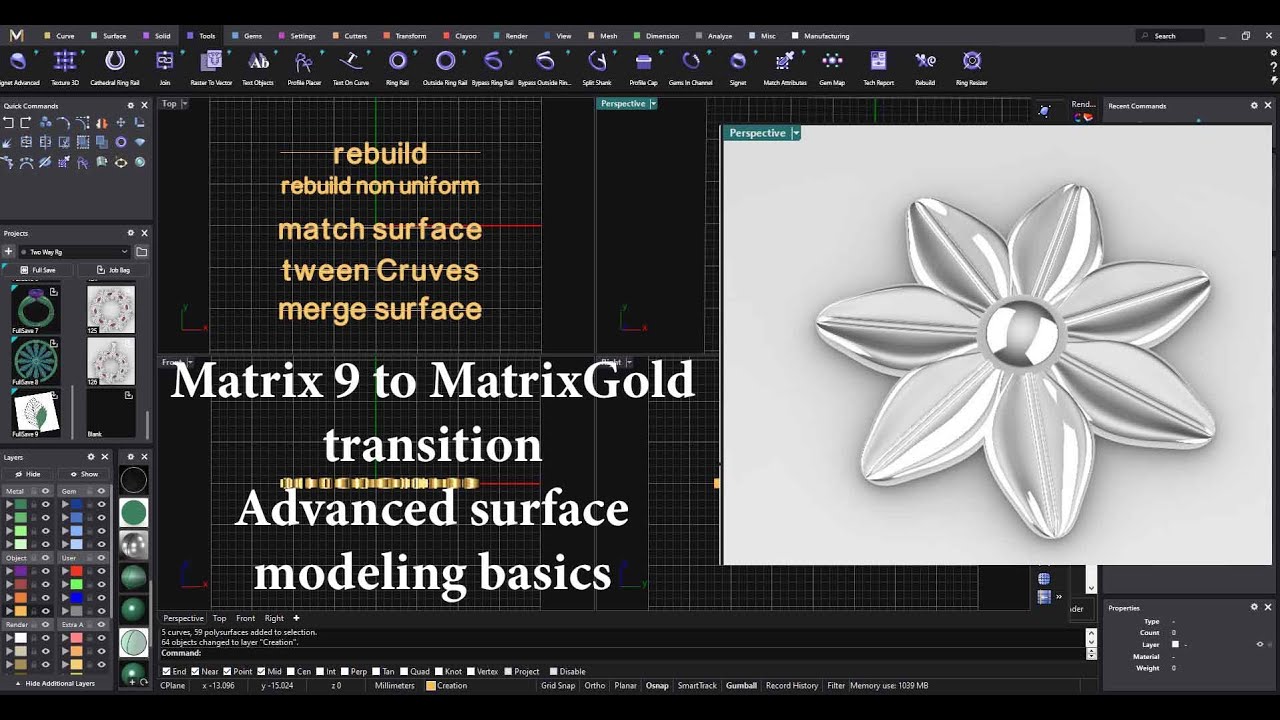1280x720 pixels.
Task: Enable the Int osnap checkbox
Action: [x=322, y=671]
